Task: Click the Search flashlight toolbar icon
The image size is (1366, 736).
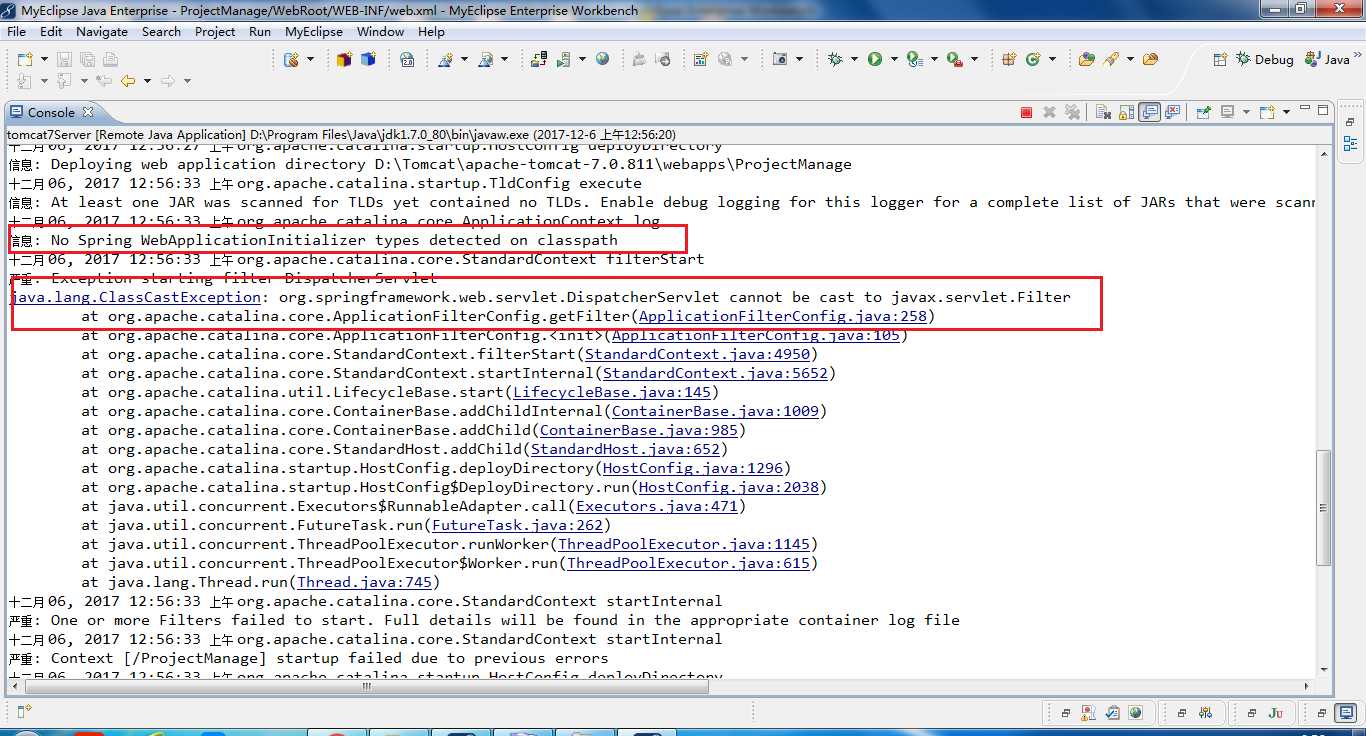Action: pos(1111,59)
